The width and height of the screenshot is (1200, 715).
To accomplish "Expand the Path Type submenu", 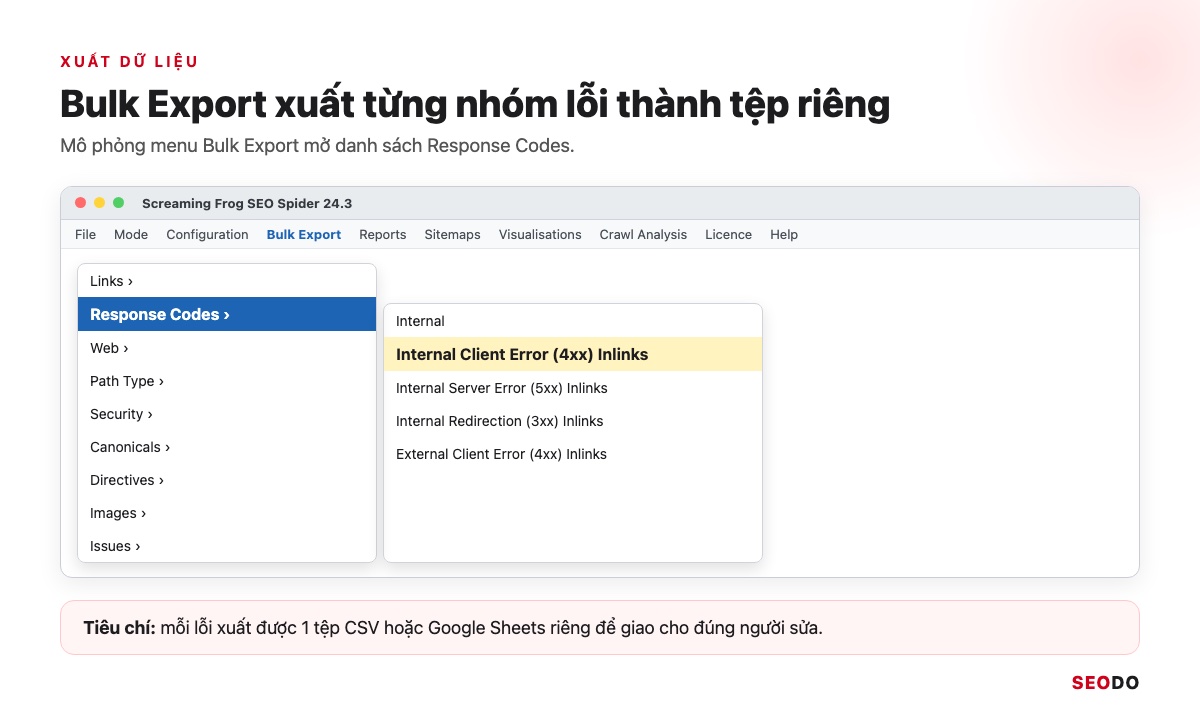I will tap(227, 381).
